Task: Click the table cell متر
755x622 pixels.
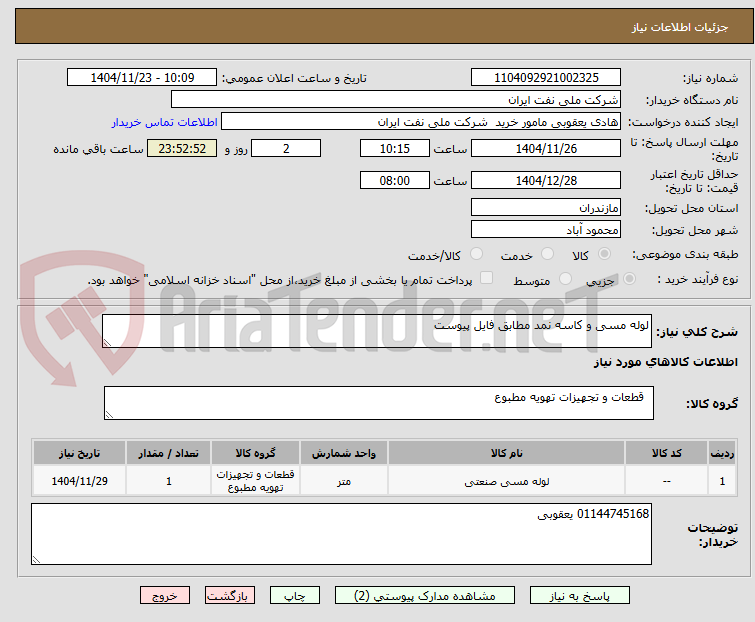Action: (x=344, y=481)
